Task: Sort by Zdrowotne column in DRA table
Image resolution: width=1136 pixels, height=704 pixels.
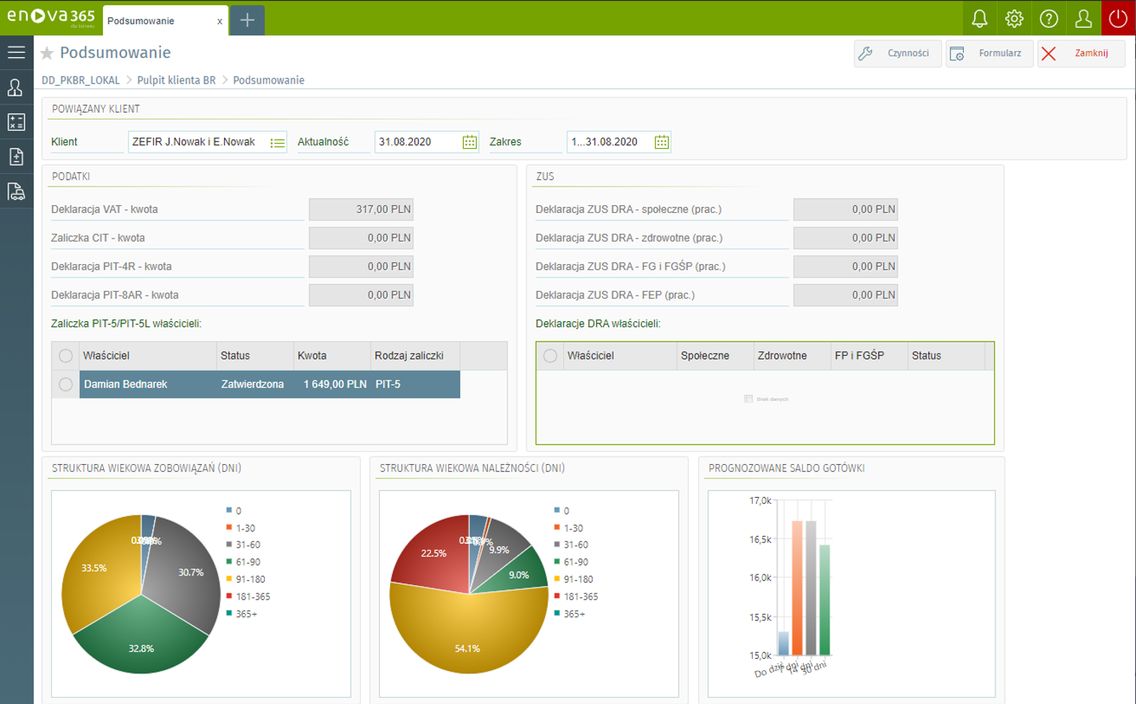Action: pyautogui.click(x=792, y=356)
